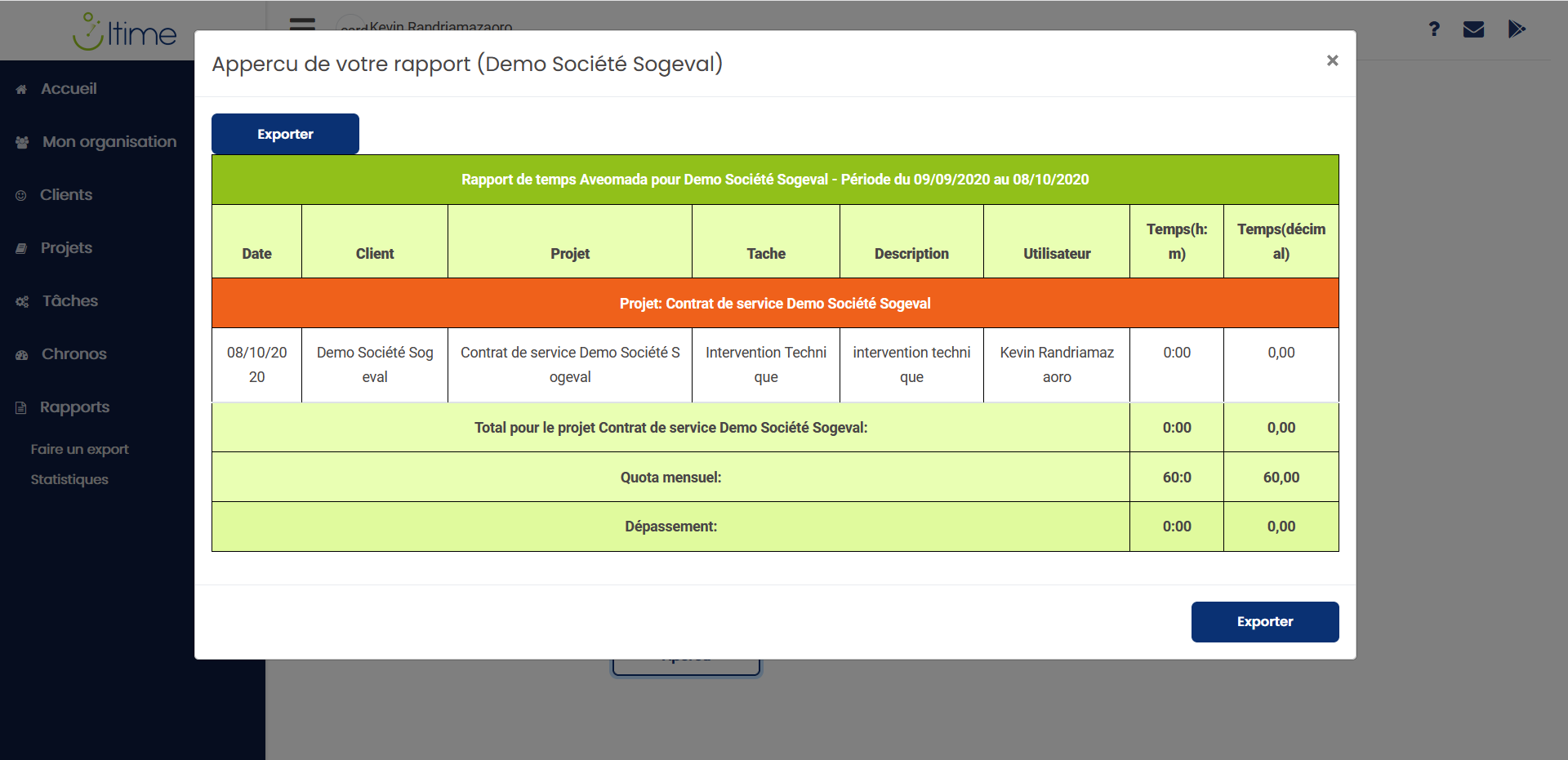Open Accueil in the sidebar
The image size is (1568, 760).
click(x=69, y=88)
